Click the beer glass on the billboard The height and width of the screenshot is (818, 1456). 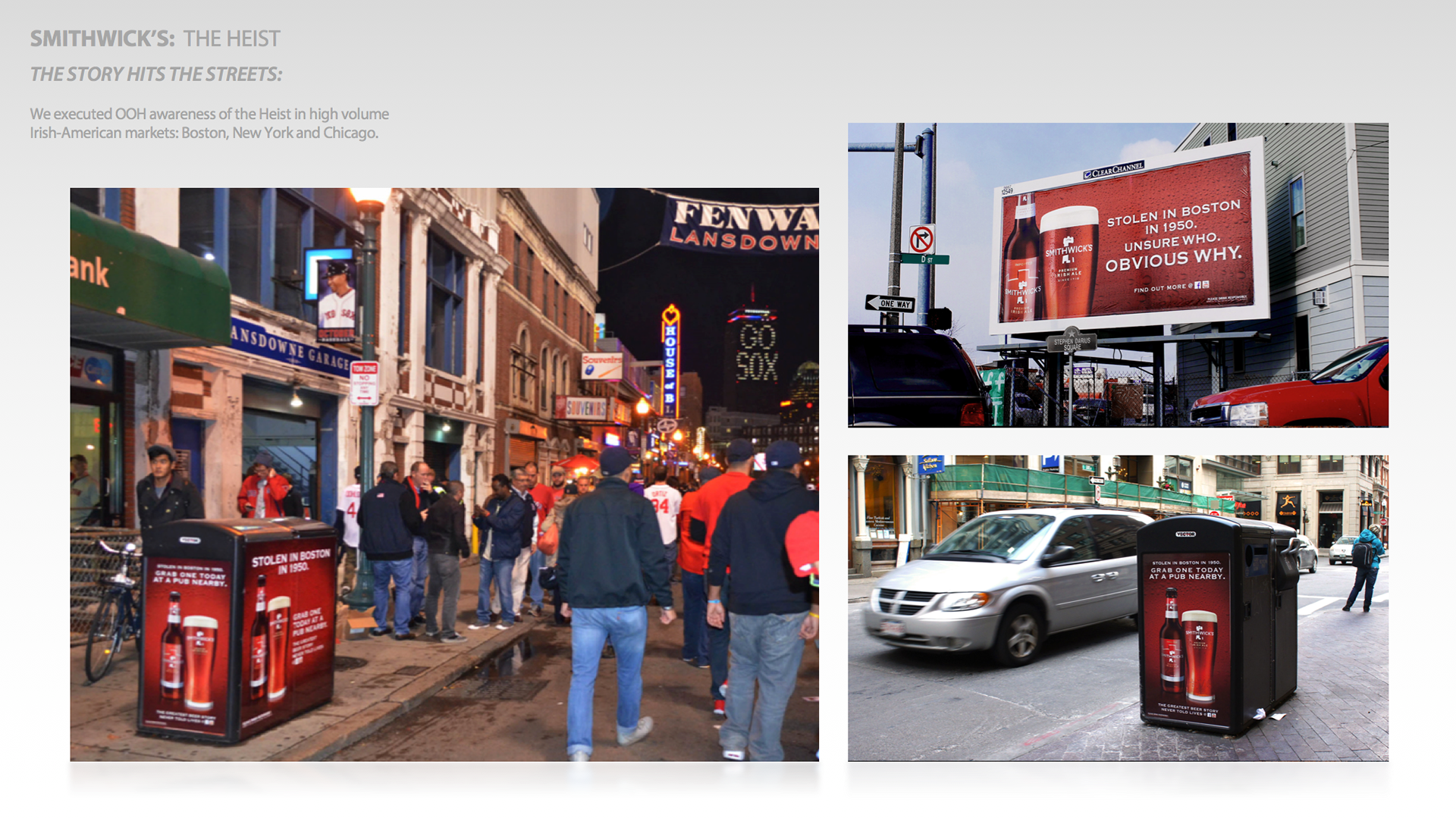1068,262
